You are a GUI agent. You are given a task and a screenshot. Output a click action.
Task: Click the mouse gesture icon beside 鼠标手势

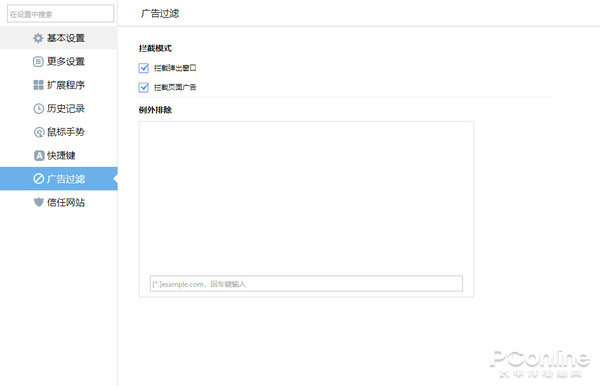(x=39, y=132)
